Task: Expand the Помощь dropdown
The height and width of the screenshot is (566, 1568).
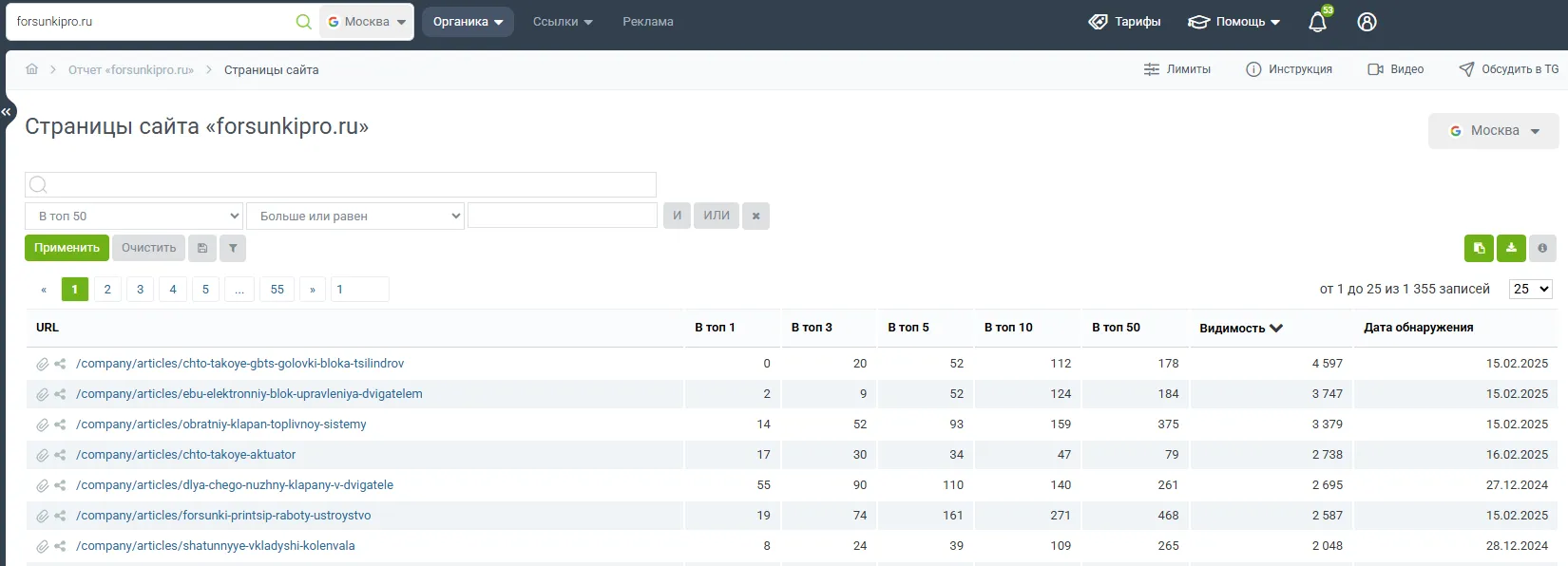Action: click(x=1234, y=22)
